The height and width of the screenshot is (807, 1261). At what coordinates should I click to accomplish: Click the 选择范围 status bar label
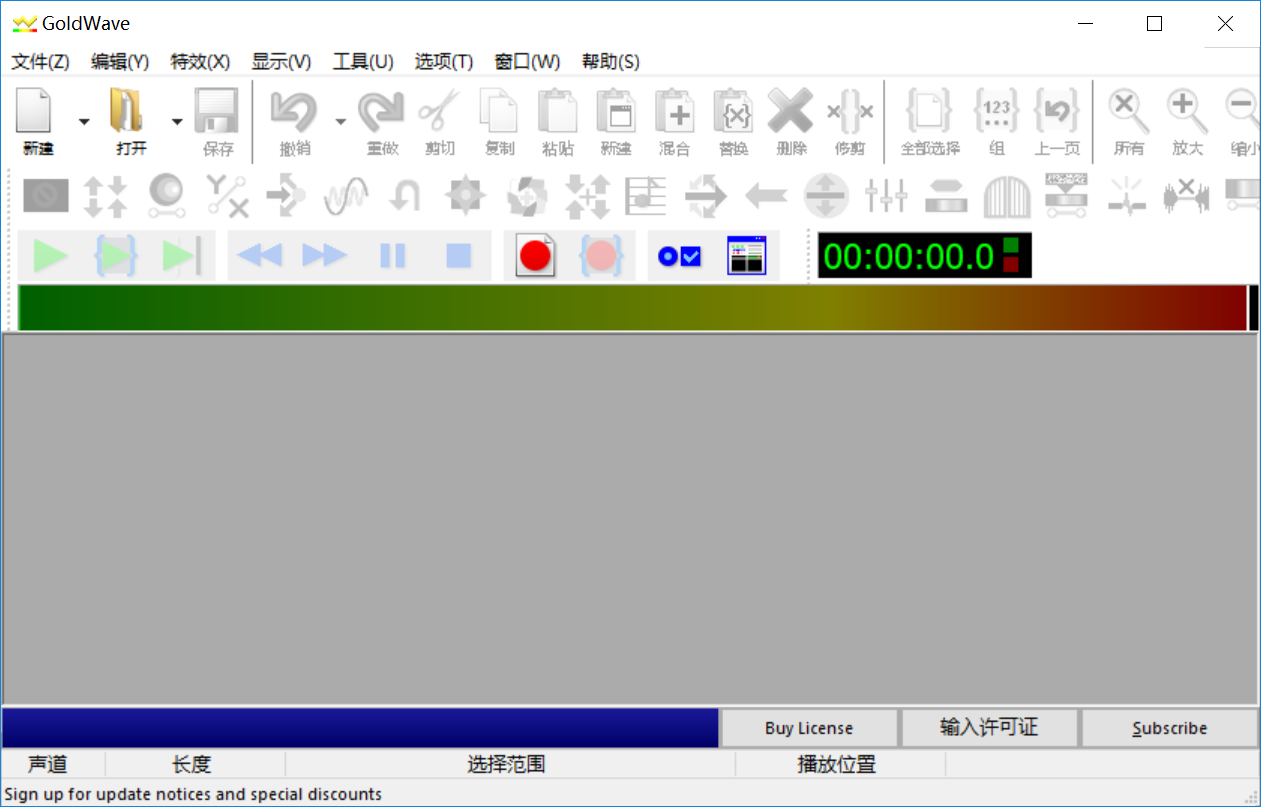coord(506,765)
